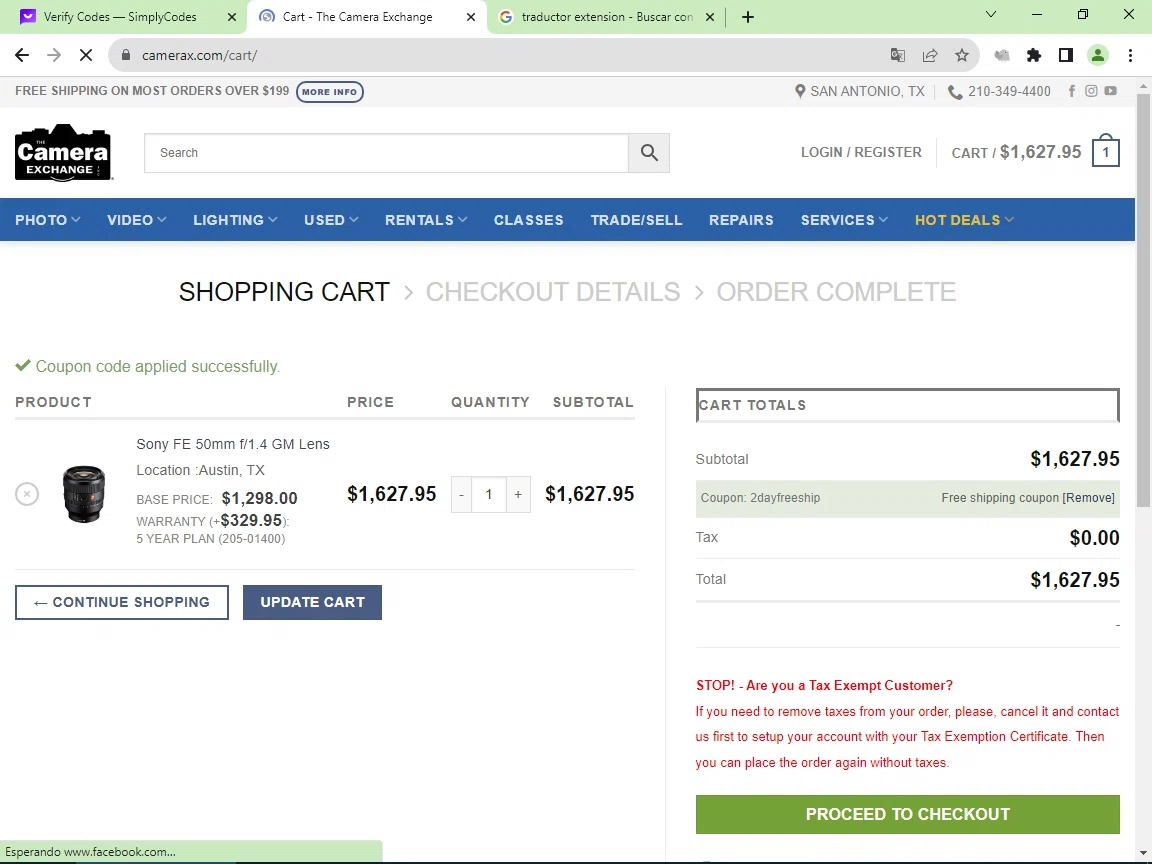The width and height of the screenshot is (1152, 864).
Task: Switch to Verify Codes SimplyCodes tab
Action: click(120, 17)
